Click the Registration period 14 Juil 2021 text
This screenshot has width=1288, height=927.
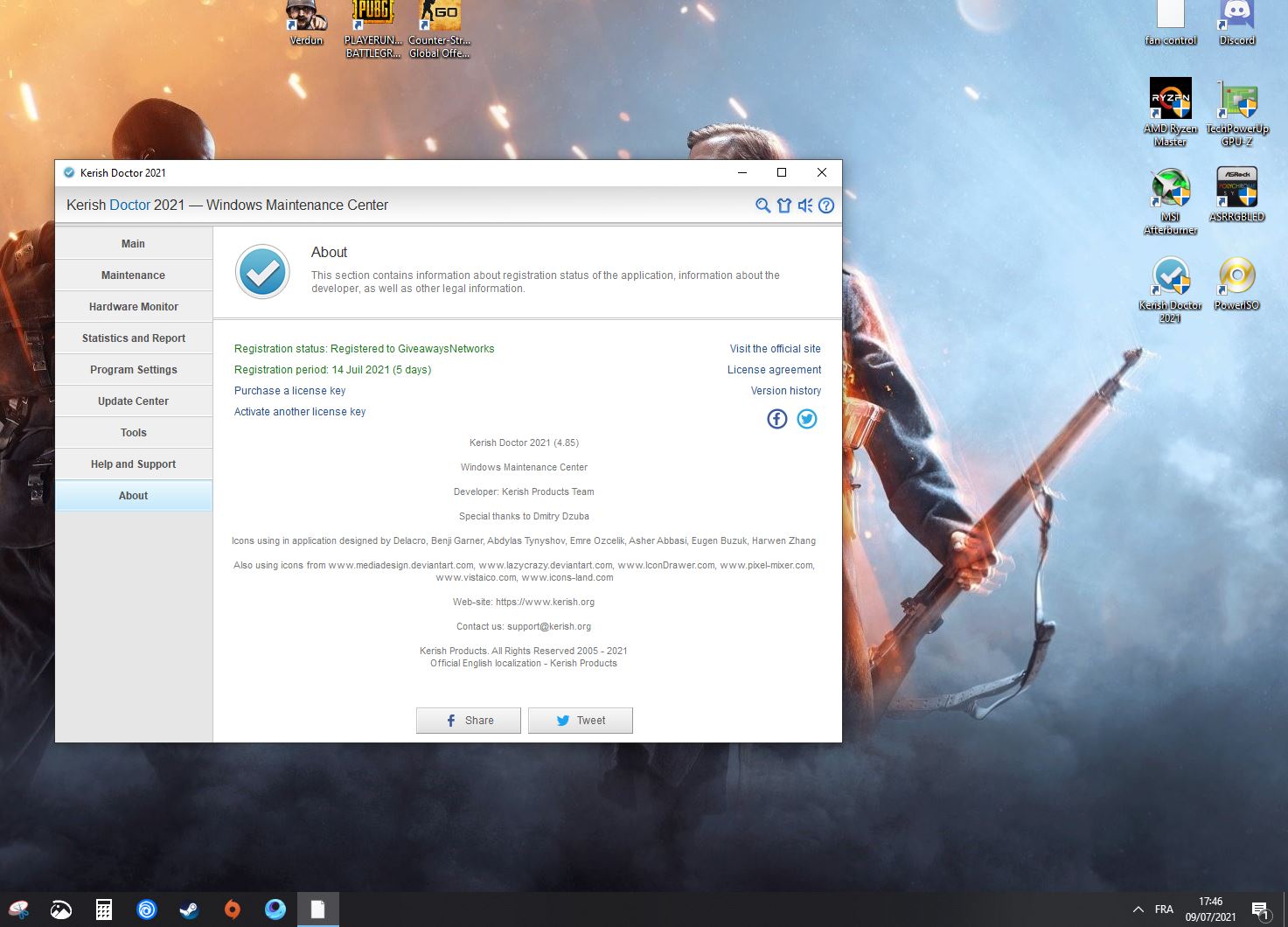point(332,370)
